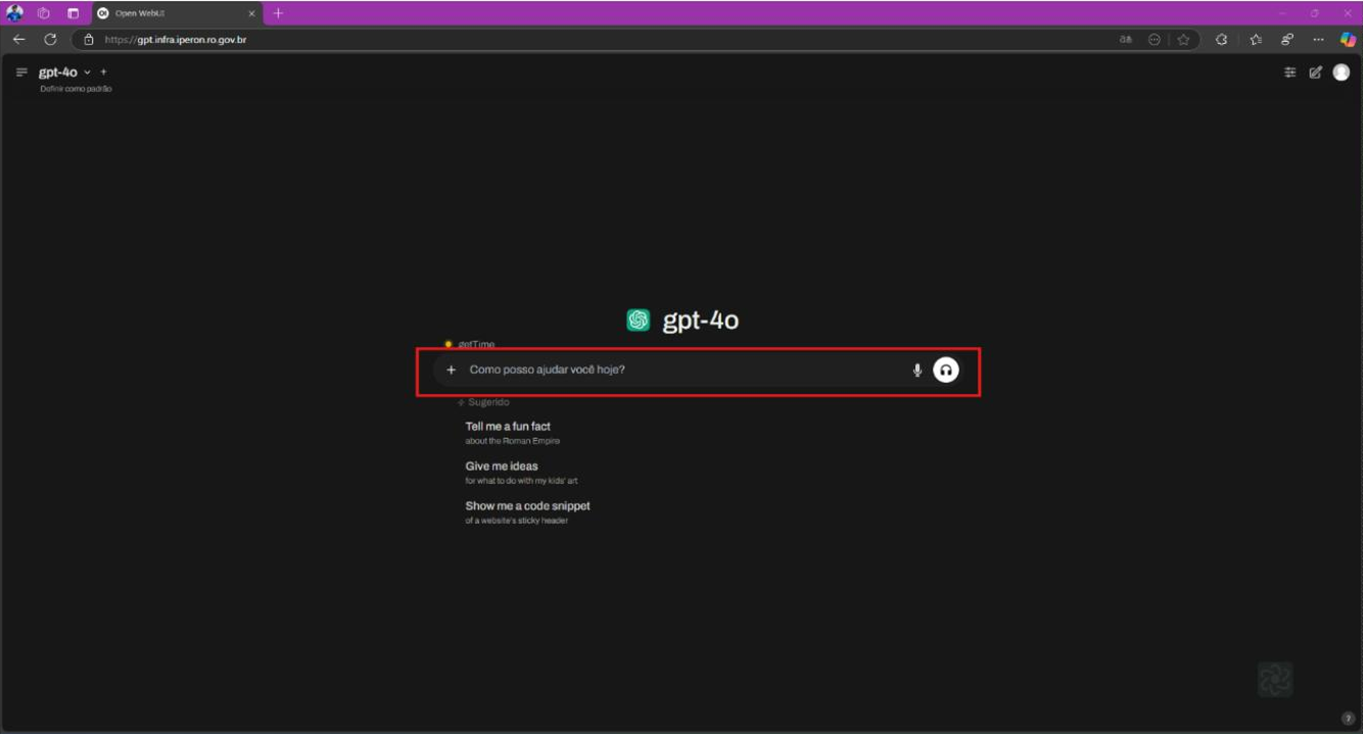Expand the gpt-4o model selector dropdown
The width and height of the screenshot is (1363, 734).
tap(65, 72)
